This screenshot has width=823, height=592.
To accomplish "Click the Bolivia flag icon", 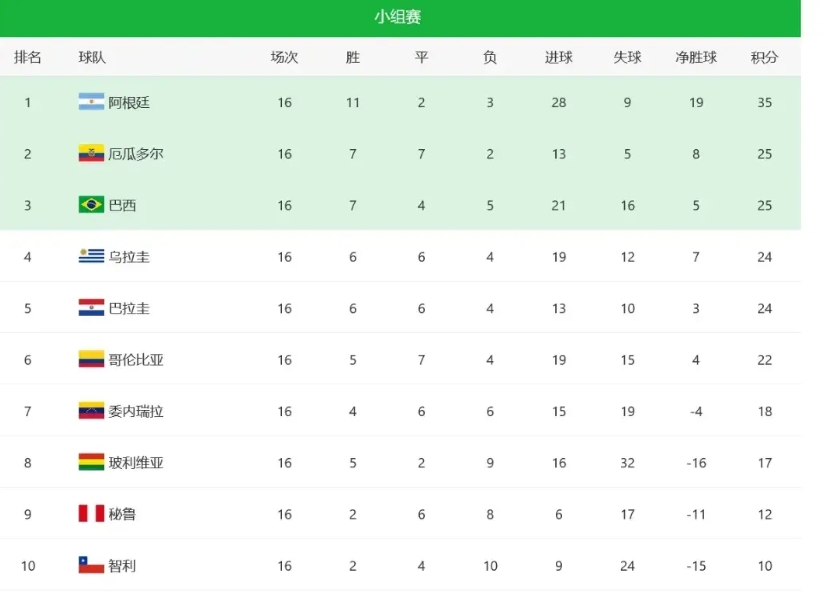I will click(x=91, y=462).
